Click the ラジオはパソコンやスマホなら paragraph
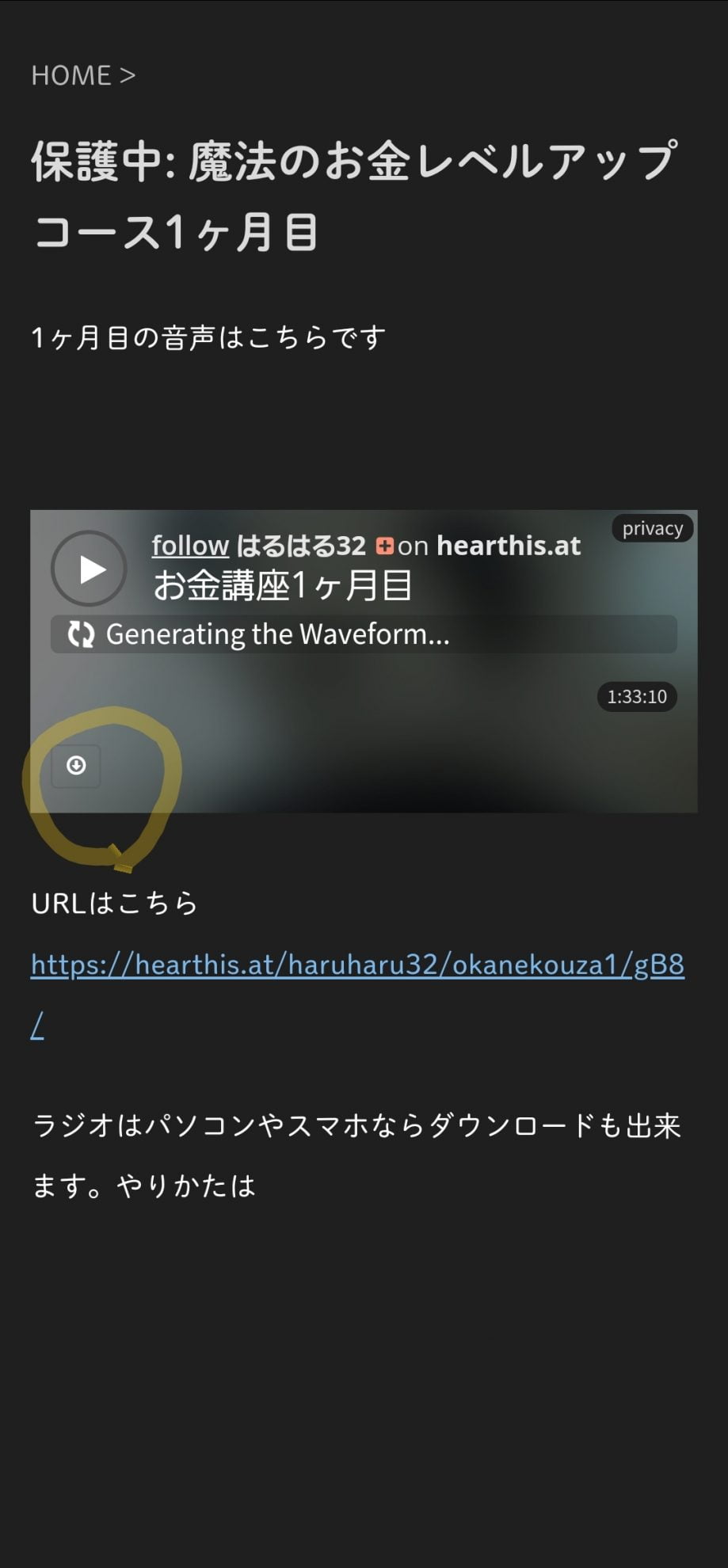The height and width of the screenshot is (1568, 728). tap(356, 1155)
